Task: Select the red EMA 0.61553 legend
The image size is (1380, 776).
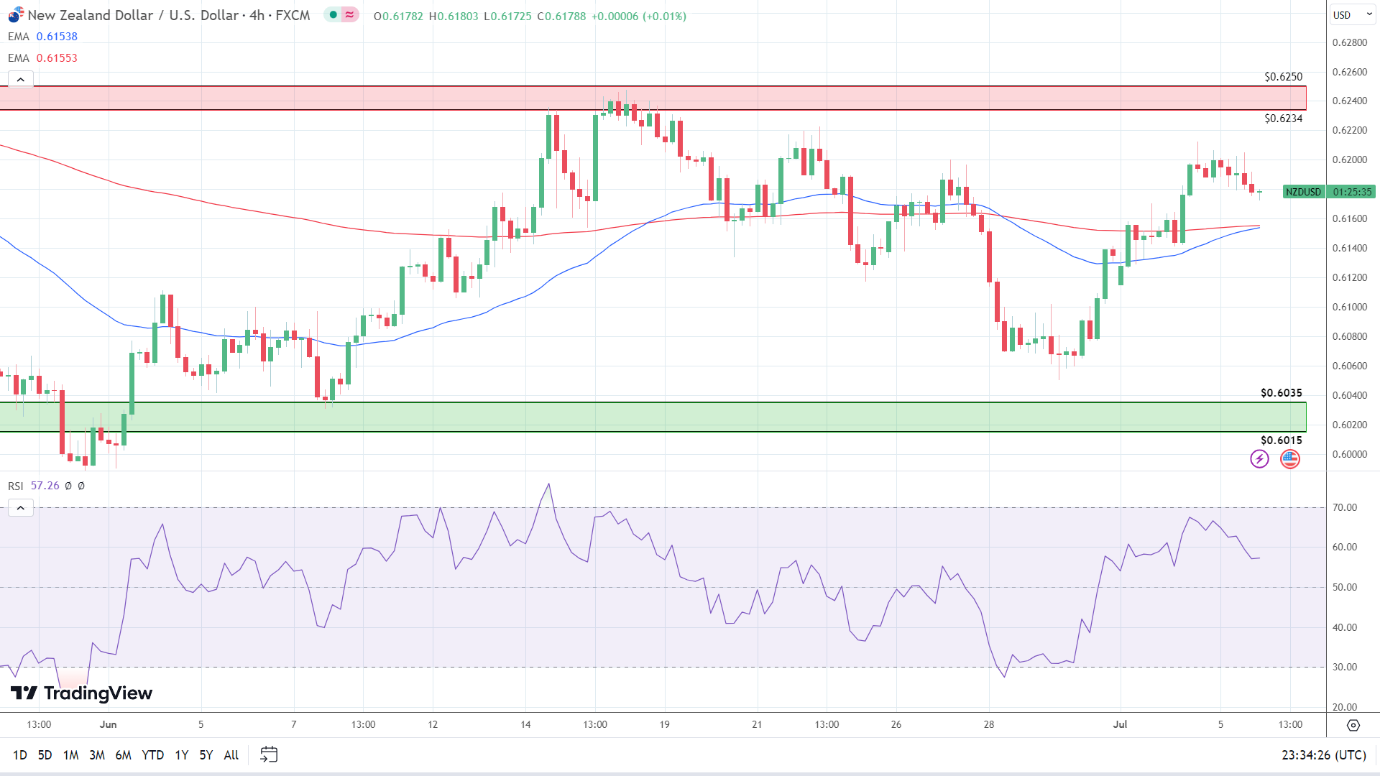Action: click(x=42, y=58)
